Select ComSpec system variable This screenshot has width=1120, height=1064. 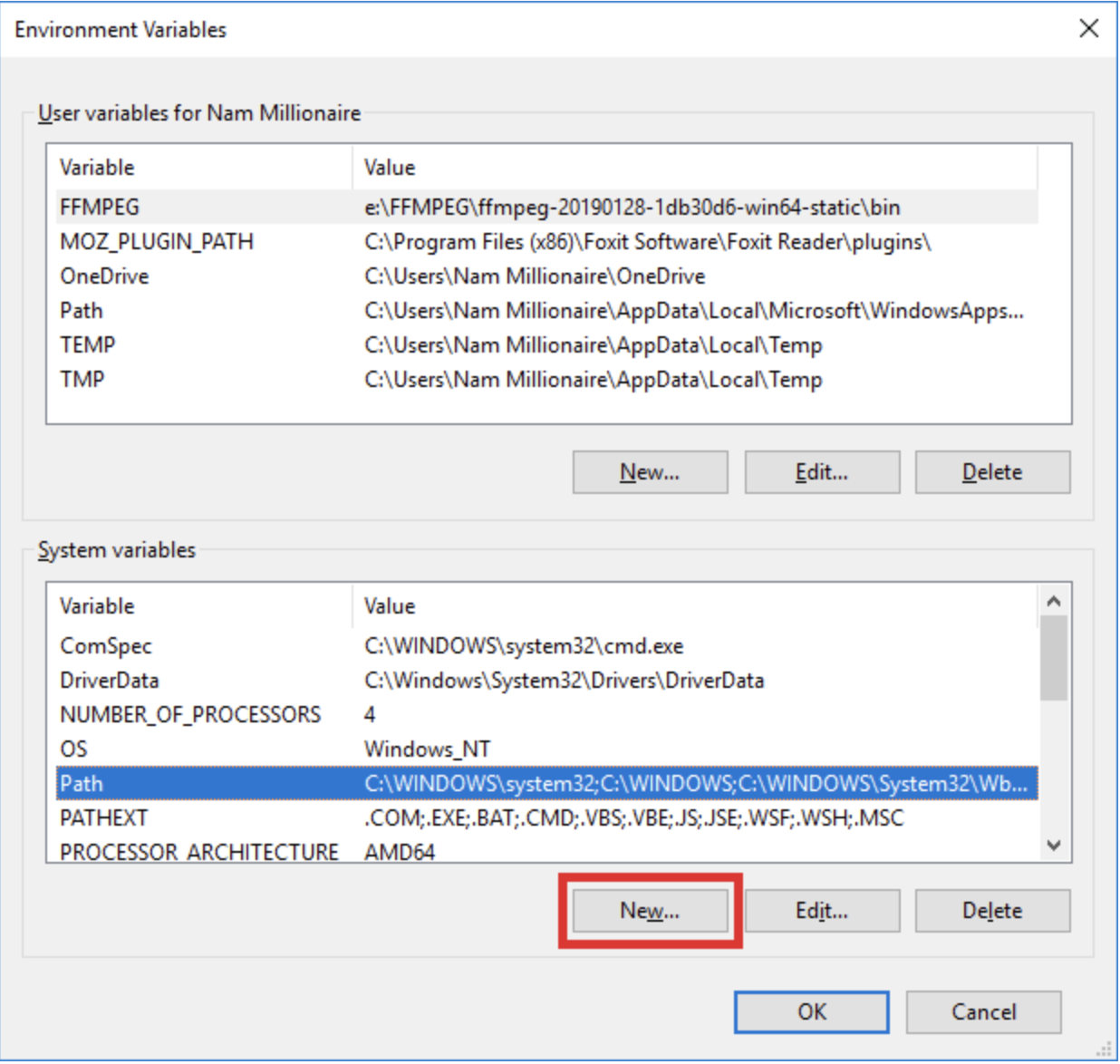tap(547, 645)
